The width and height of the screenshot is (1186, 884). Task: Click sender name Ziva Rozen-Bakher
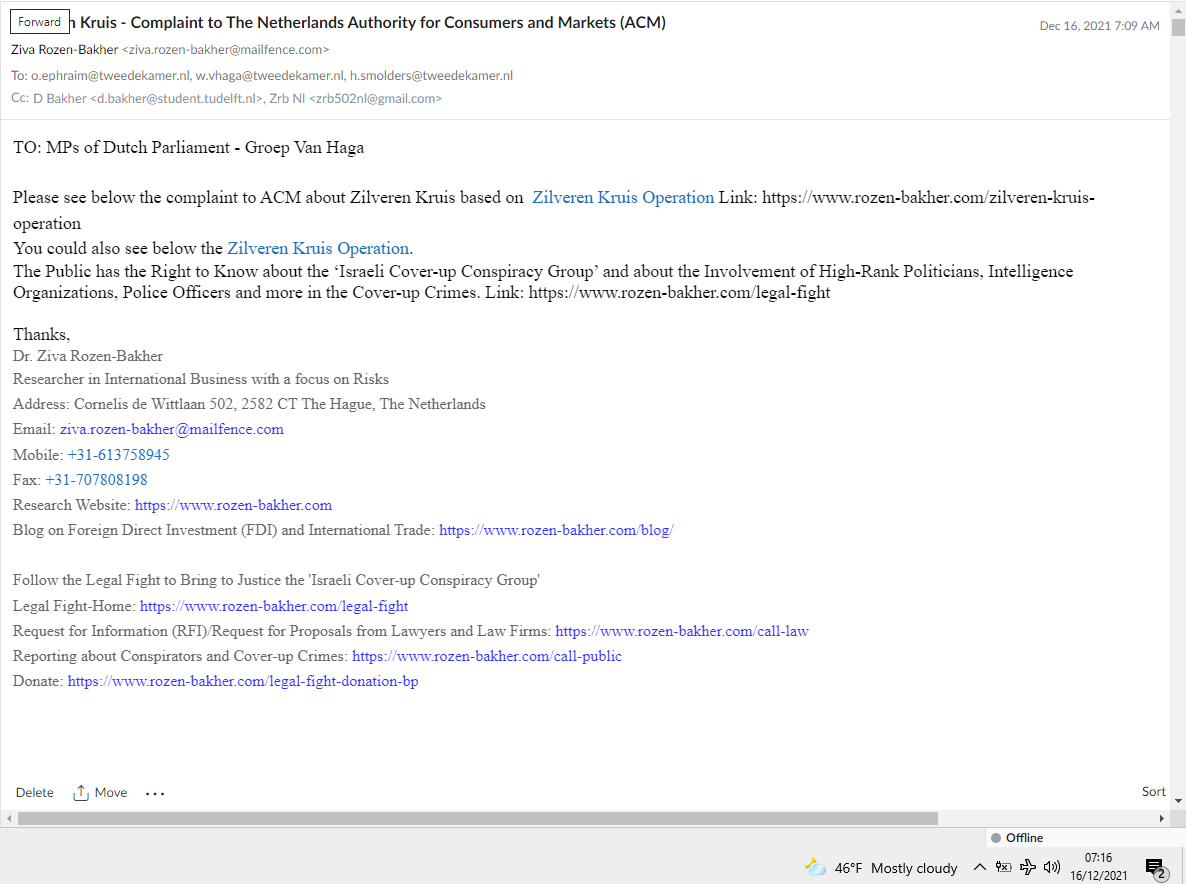pyautogui.click(x=64, y=49)
